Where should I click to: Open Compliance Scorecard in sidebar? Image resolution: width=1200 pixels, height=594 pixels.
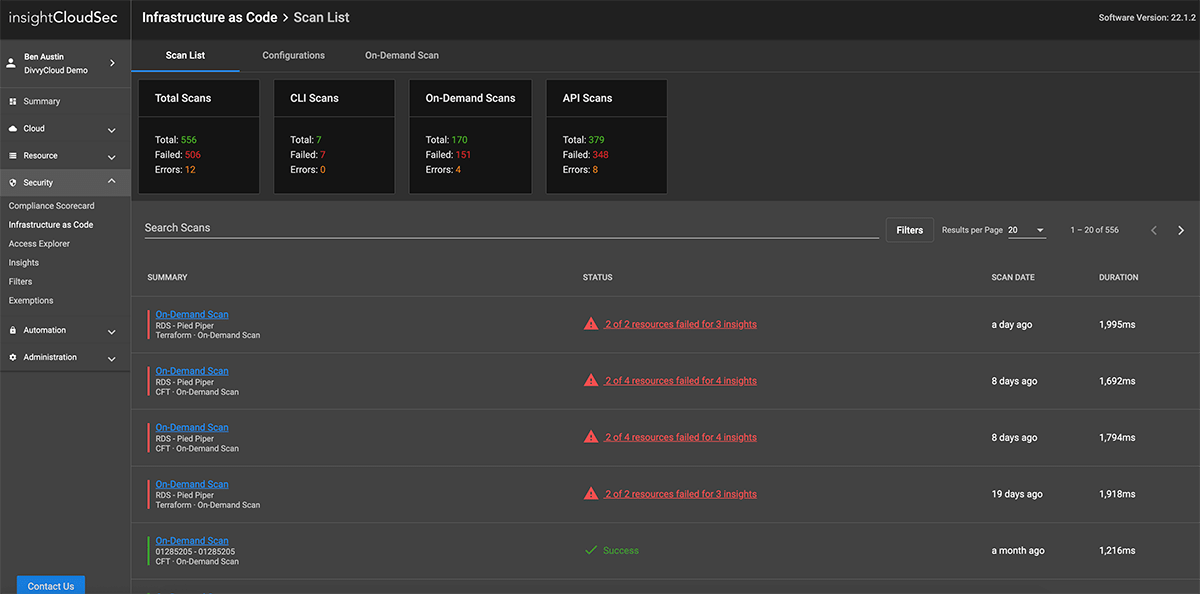[52, 206]
